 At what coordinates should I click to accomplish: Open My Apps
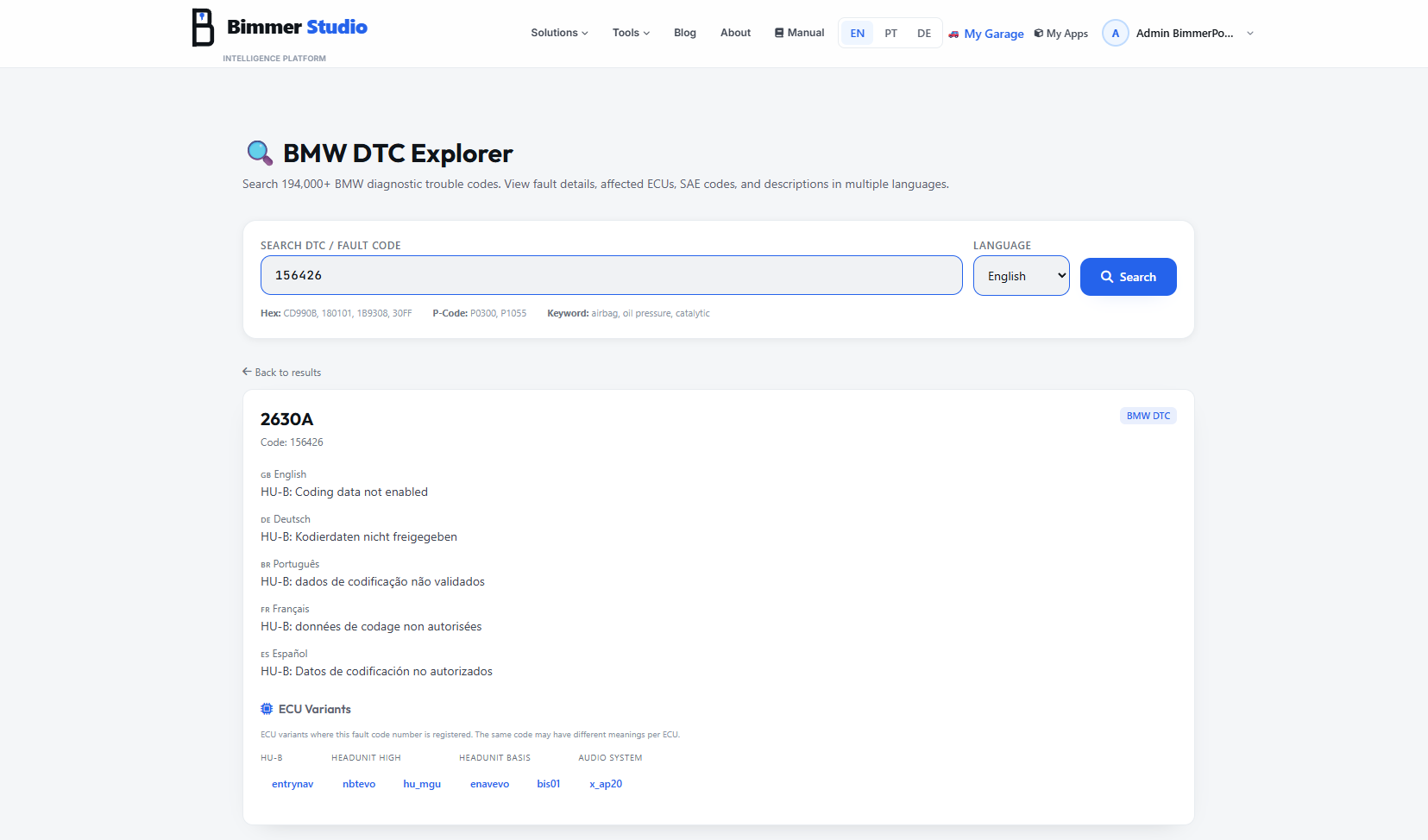point(1066,34)
